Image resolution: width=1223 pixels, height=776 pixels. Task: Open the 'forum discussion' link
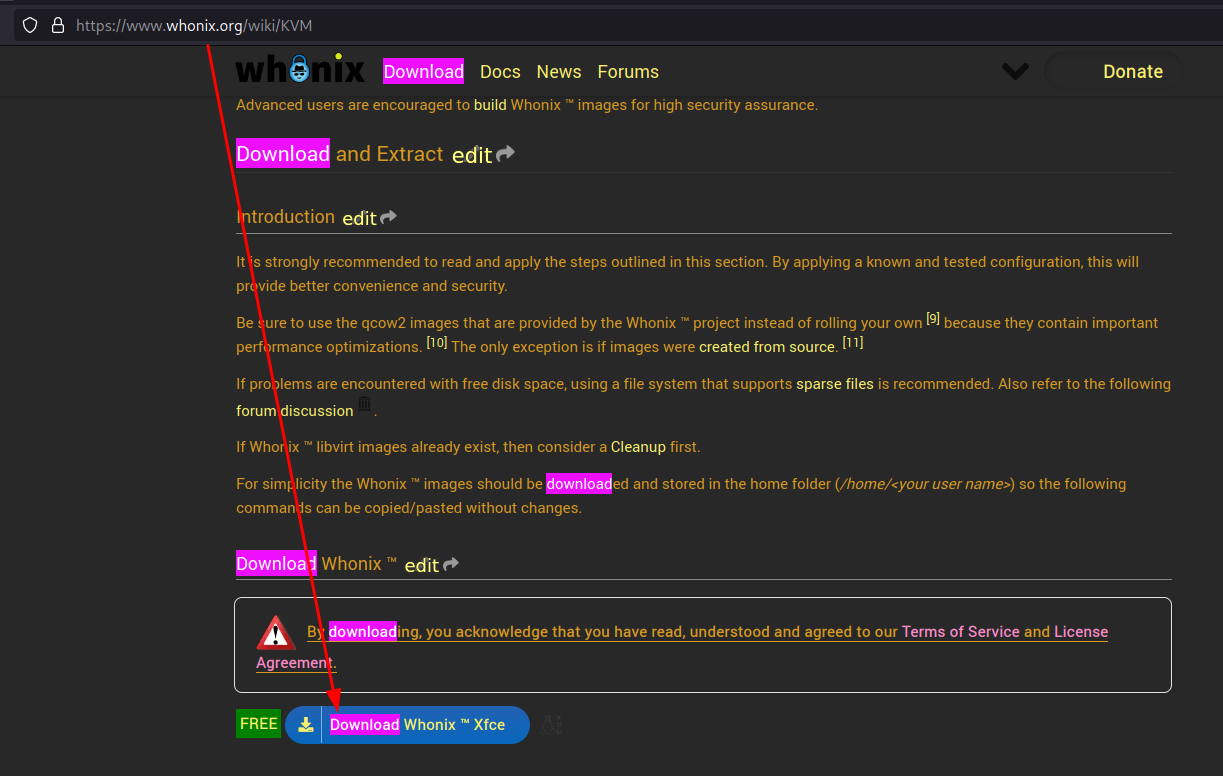[x=295, y=411]
